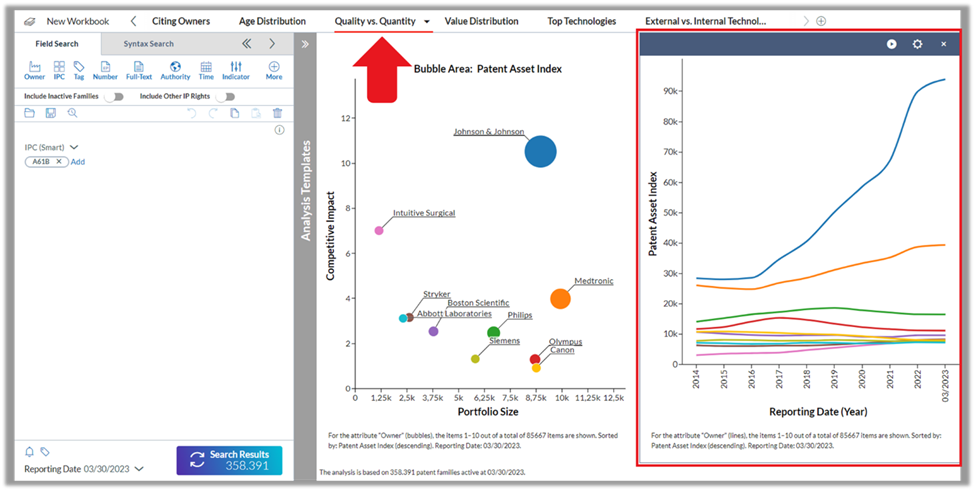Open the Top Technologies tab
Screen dimensions: 975x491
pyautogui.click(x=581, y=21)
